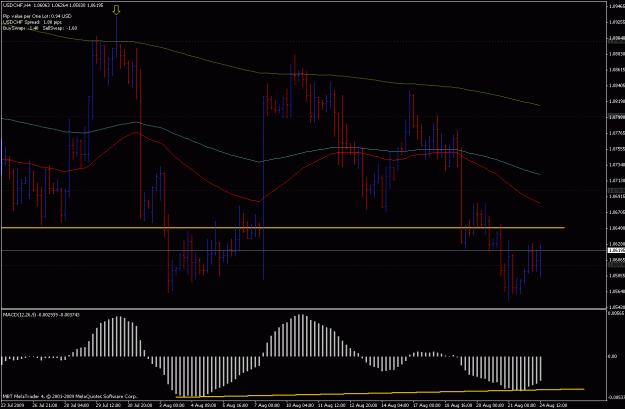
Task: Click the '10 Aug 04:00' time axis label
Action: [299, 405]
